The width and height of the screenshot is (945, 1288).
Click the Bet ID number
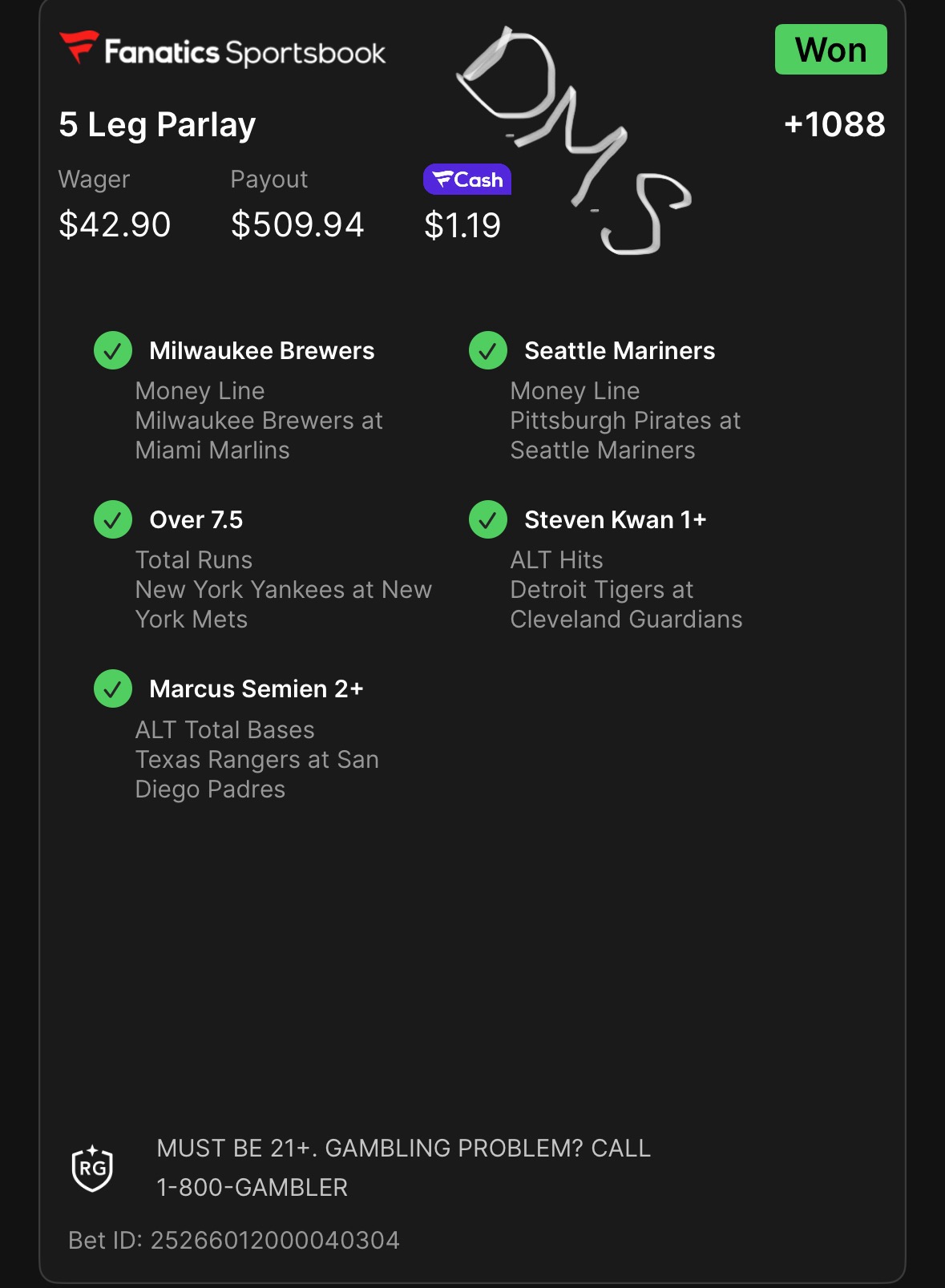coord(275,1241)
